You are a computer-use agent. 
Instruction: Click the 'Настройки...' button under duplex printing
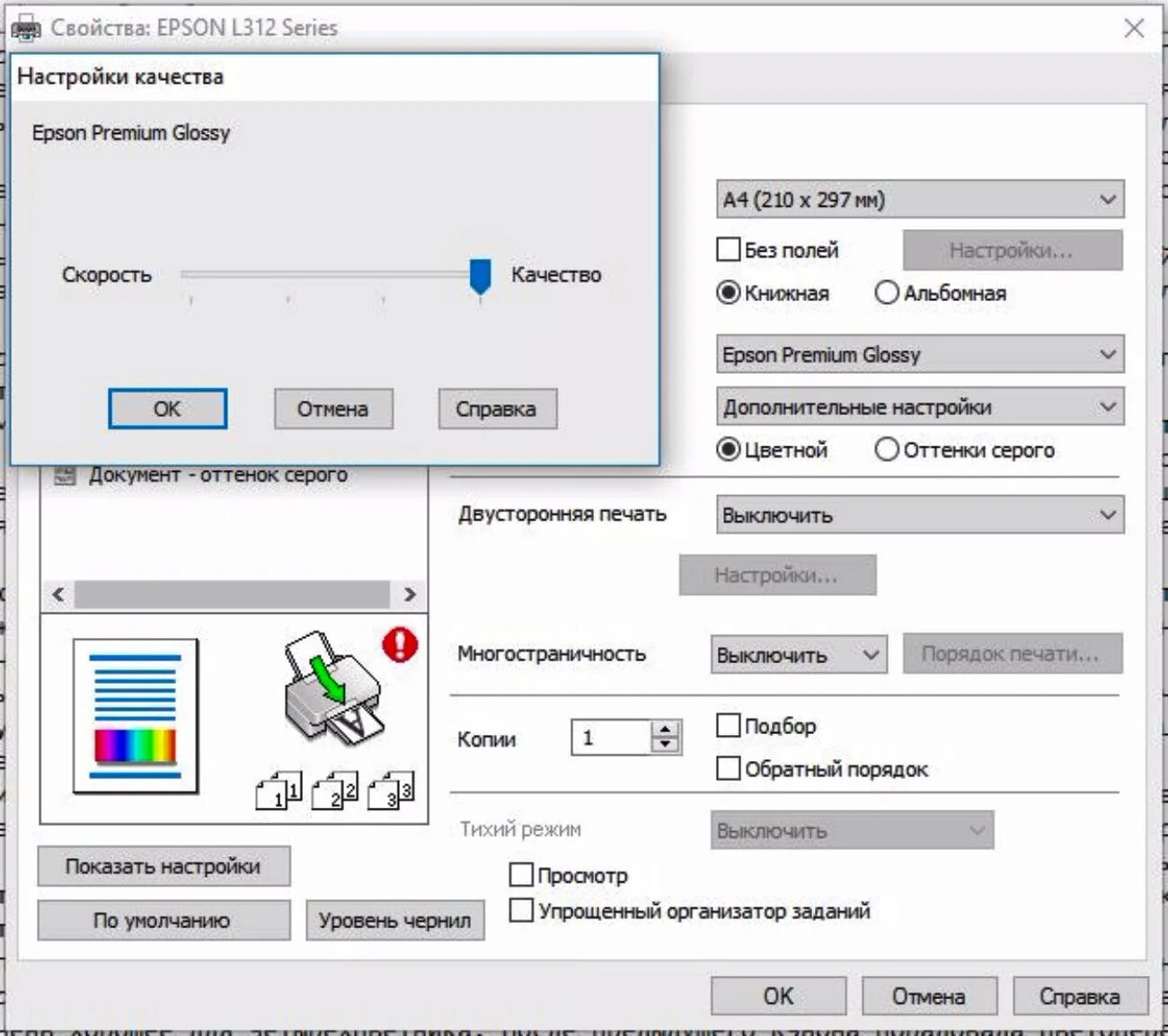click(x=777, y=575)
